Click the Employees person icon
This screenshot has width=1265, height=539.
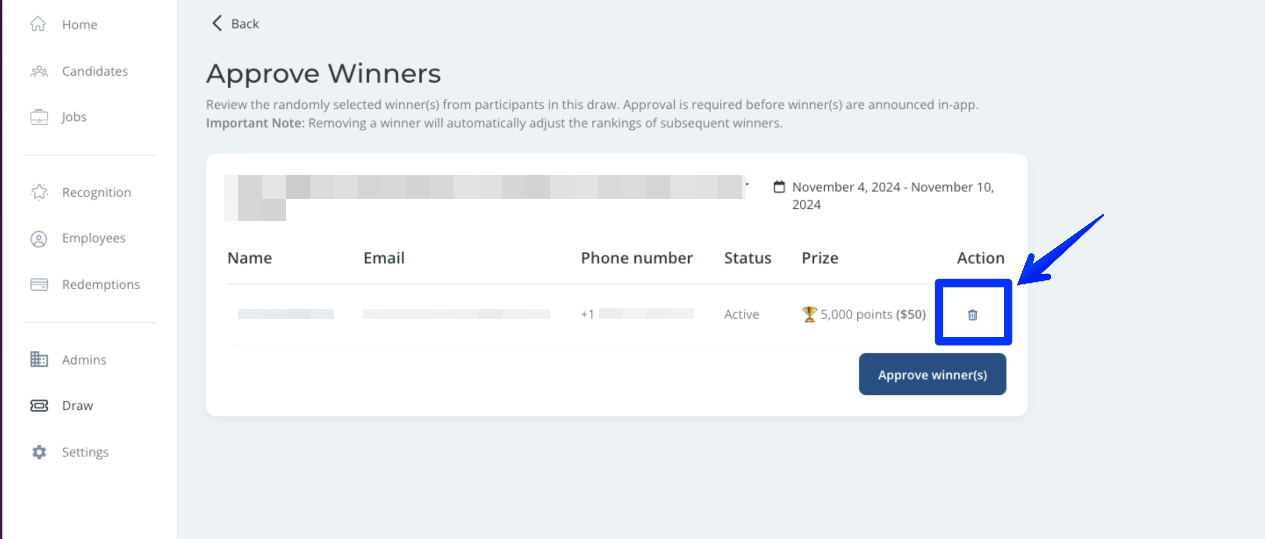(x=39, y=239)
